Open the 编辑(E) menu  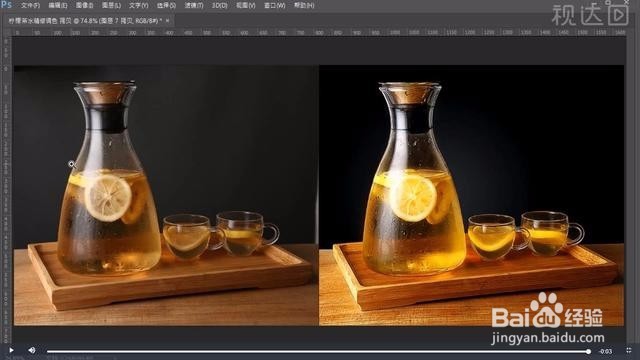pos(58,5)
